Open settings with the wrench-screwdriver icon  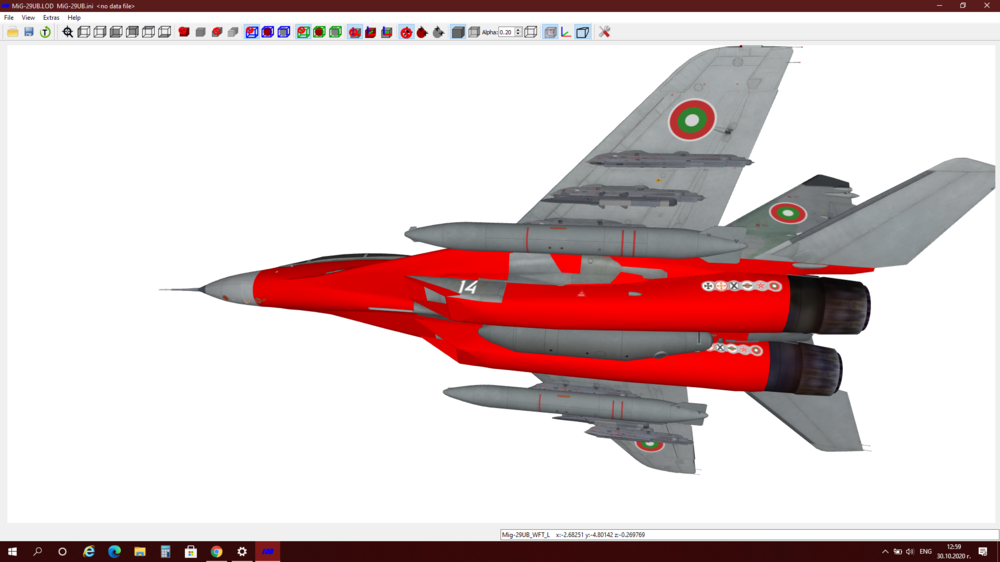[x=604, y=32]
